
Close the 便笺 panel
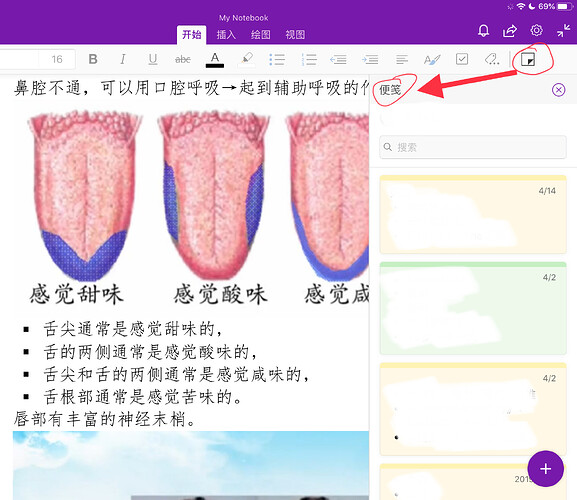tap(559, 90)
